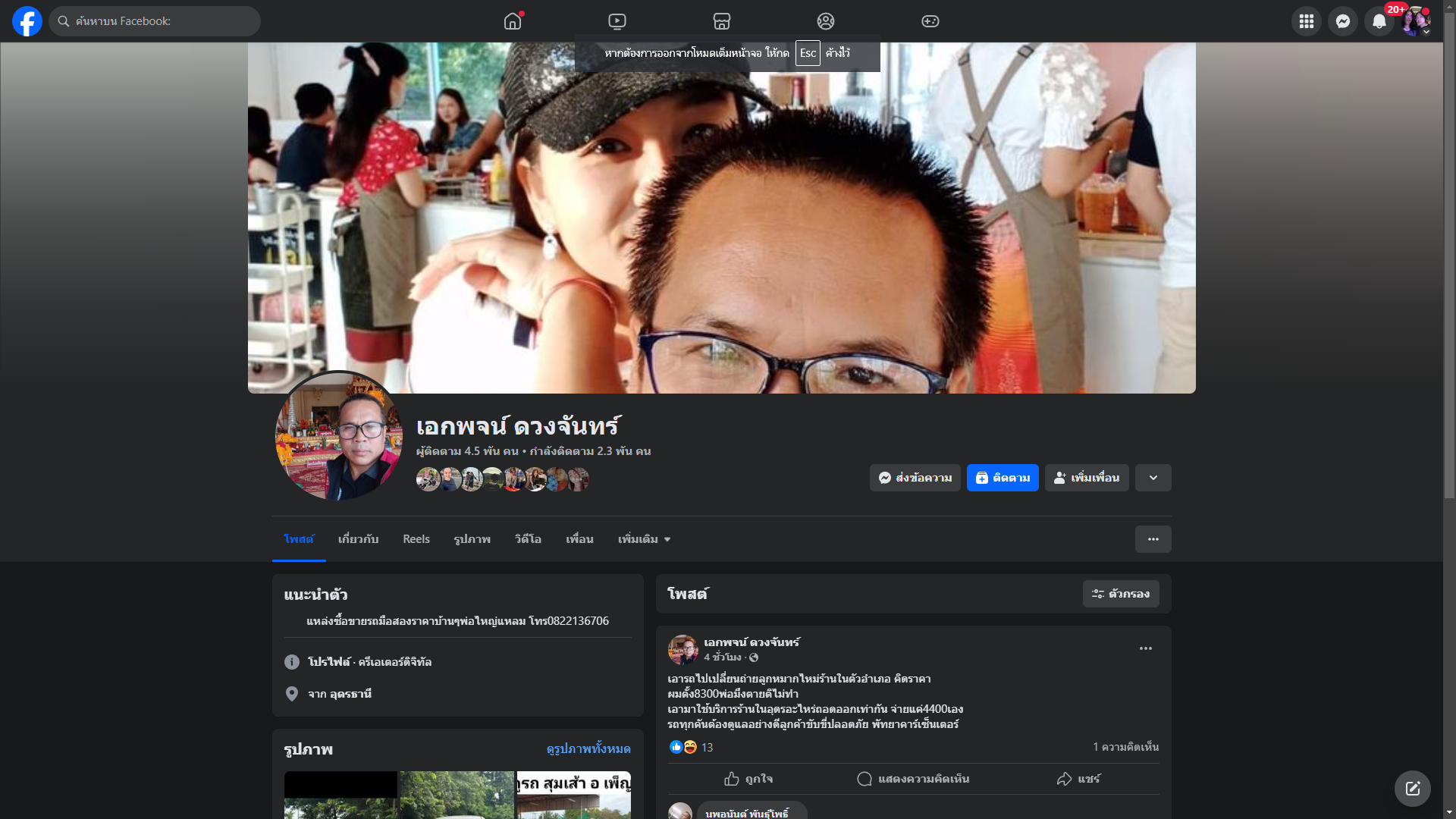
Task: Open the account menu from the avatar
Action: pos(1415,21)
